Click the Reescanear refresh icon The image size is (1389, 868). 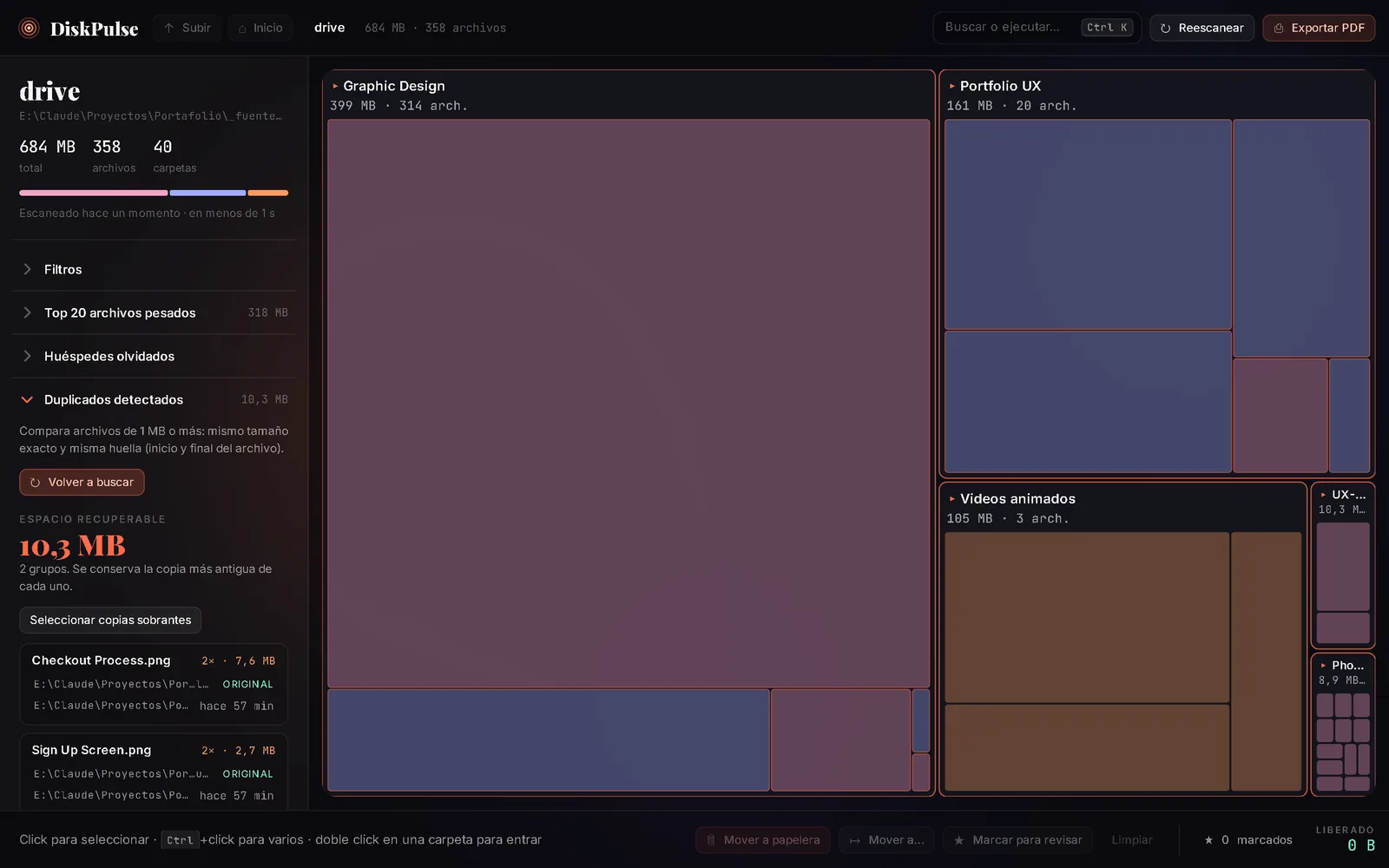(1165, 29)
